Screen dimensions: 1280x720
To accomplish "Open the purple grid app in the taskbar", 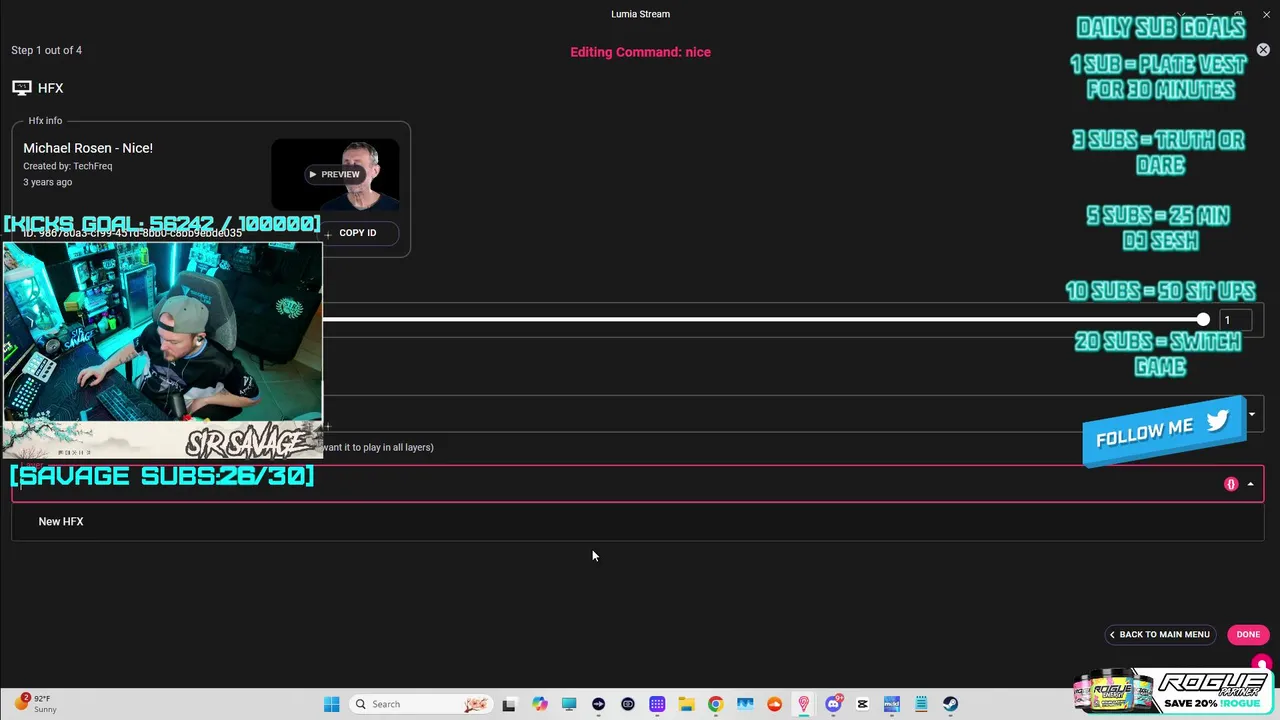I will coord(657,704).
